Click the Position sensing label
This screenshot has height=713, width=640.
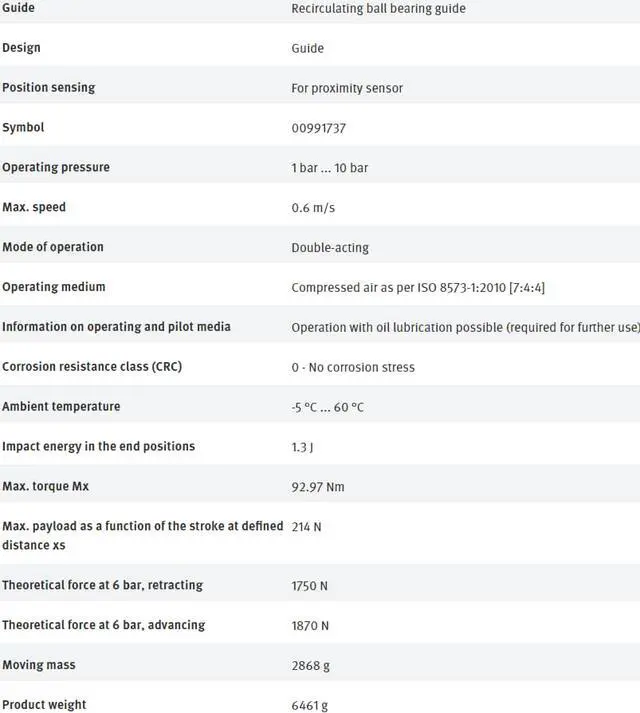click(48, 87)
